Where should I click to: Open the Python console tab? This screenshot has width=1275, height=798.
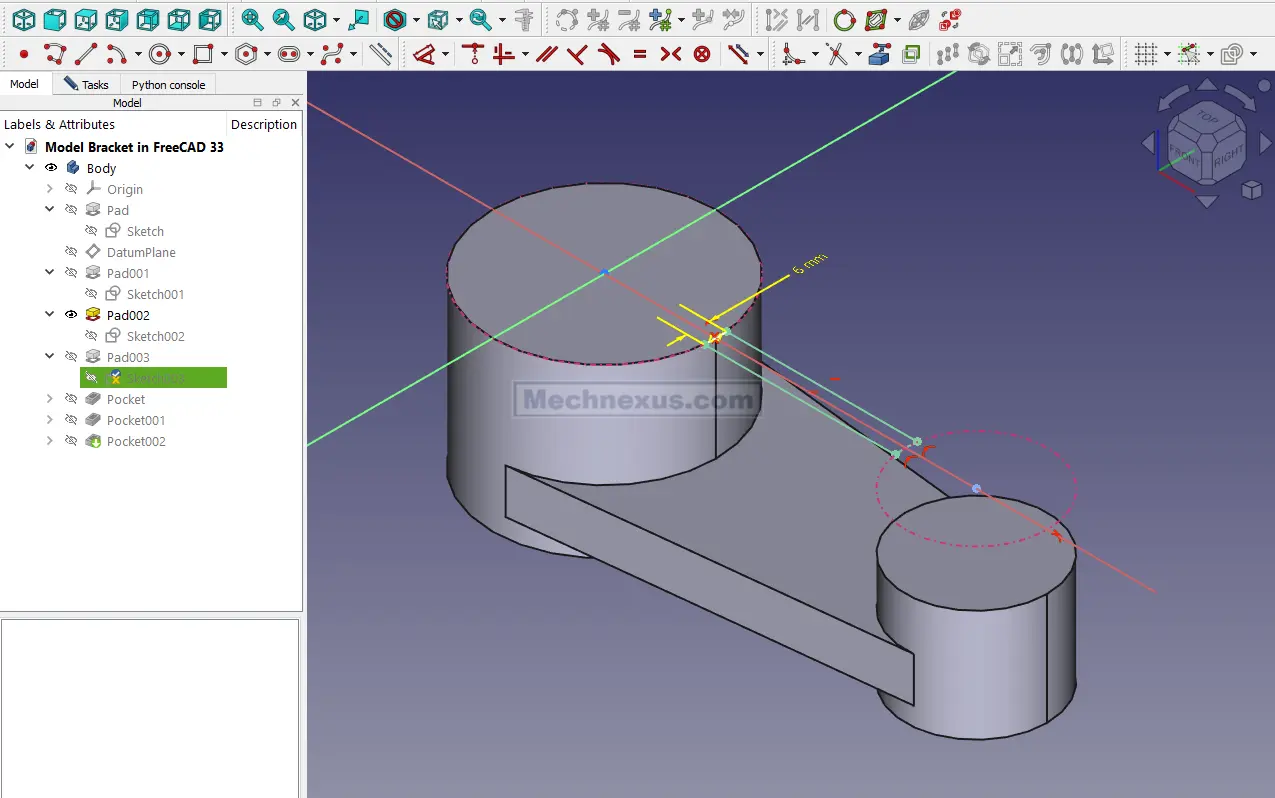168,85
